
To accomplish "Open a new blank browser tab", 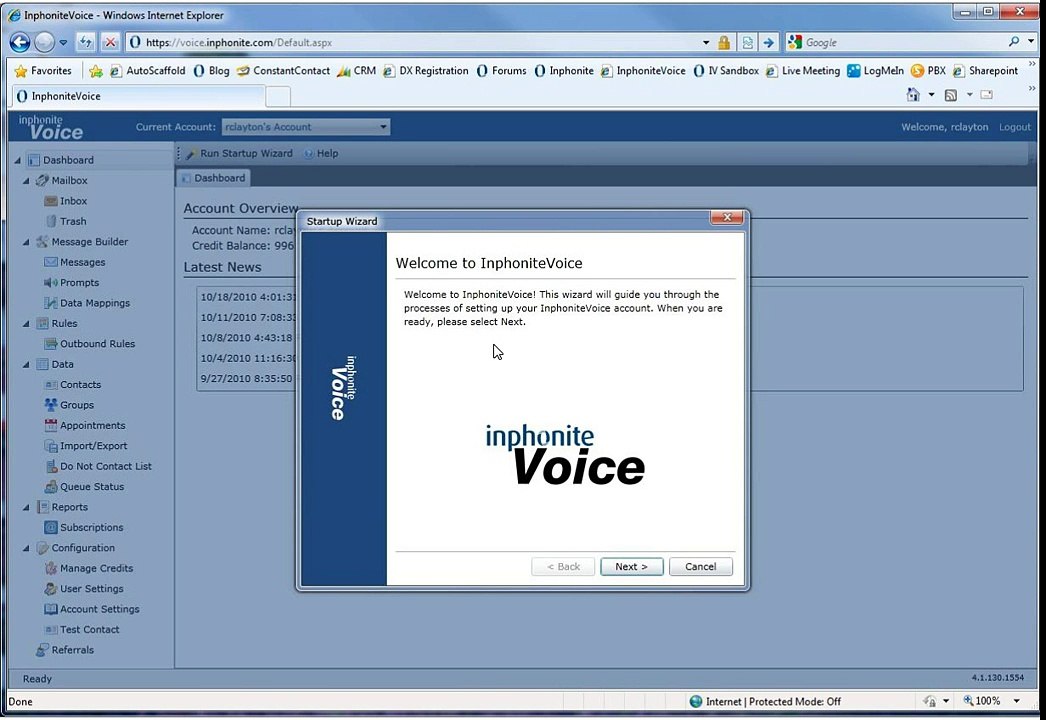I will pos(278,97).
